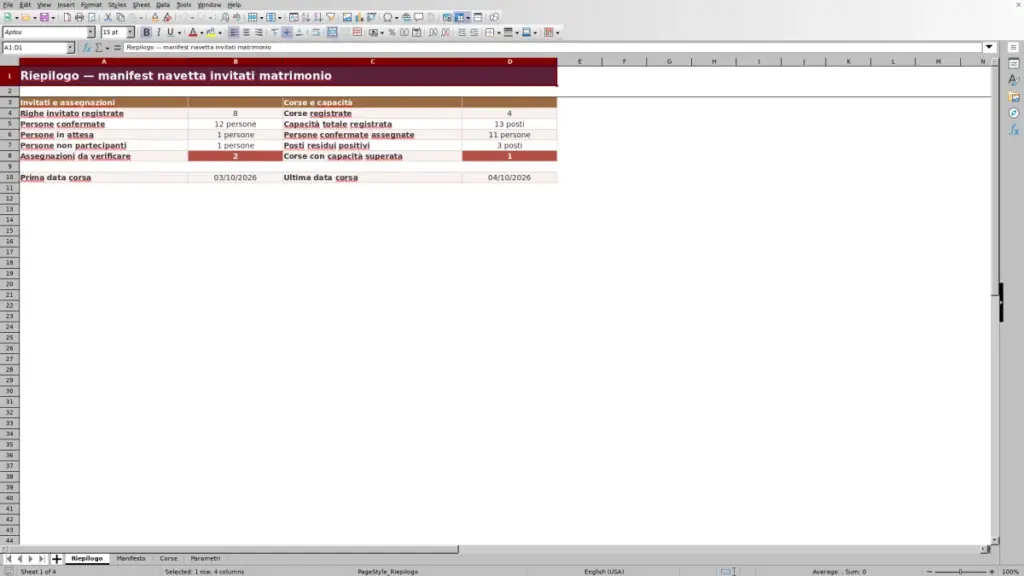Click the AutoFilter funnel icon

pos(331,18)
